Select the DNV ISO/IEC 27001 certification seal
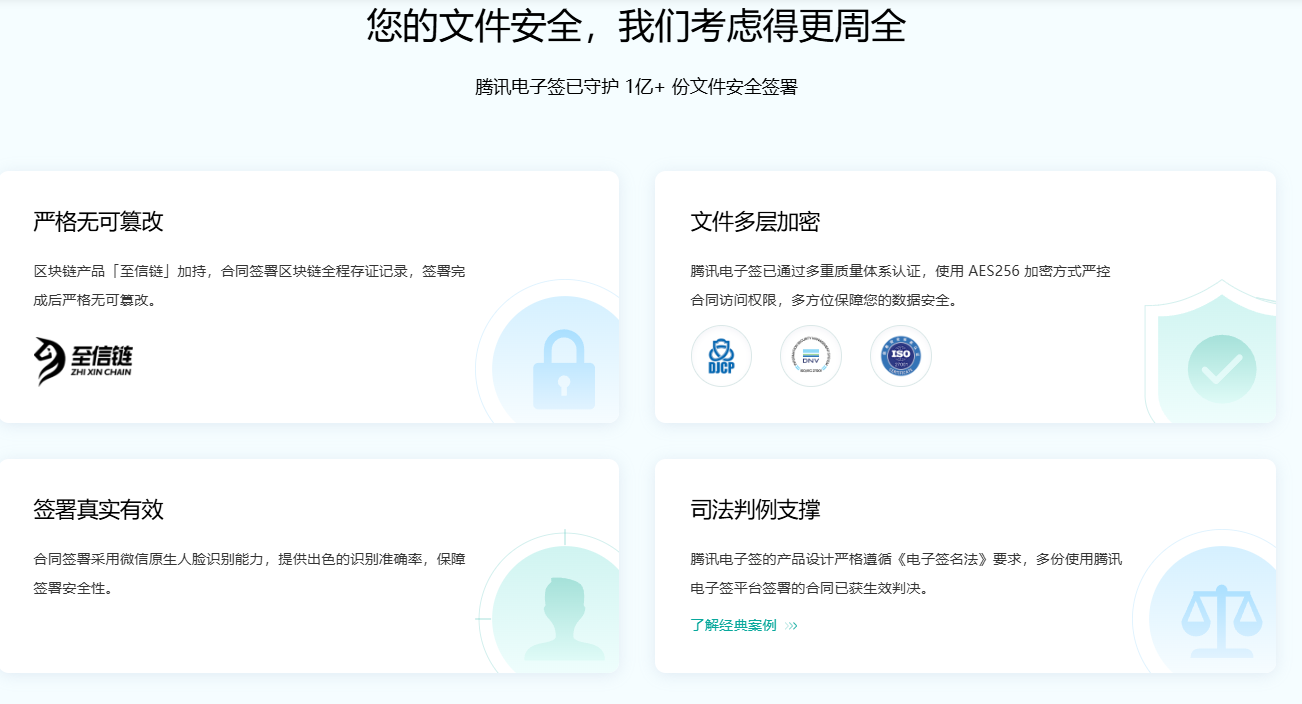The height and width of the screenshot is (704, 1302). (x=811, y=356)
